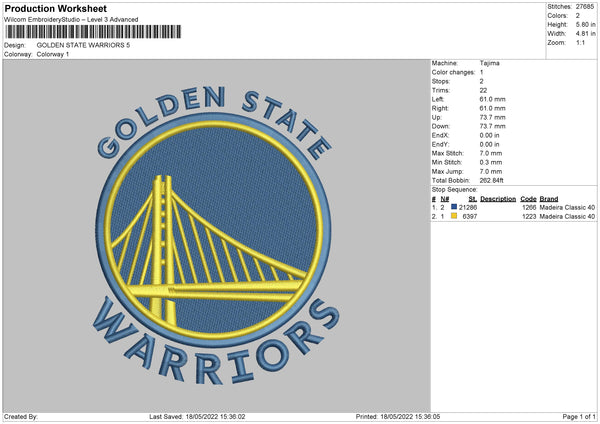Click the Brand column header

[x=549, y=199]
